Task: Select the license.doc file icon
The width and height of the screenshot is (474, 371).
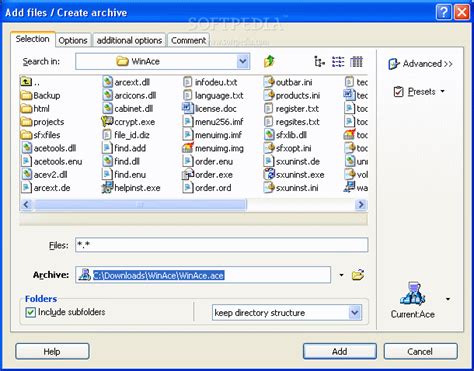Action: (x=188, y=108)
